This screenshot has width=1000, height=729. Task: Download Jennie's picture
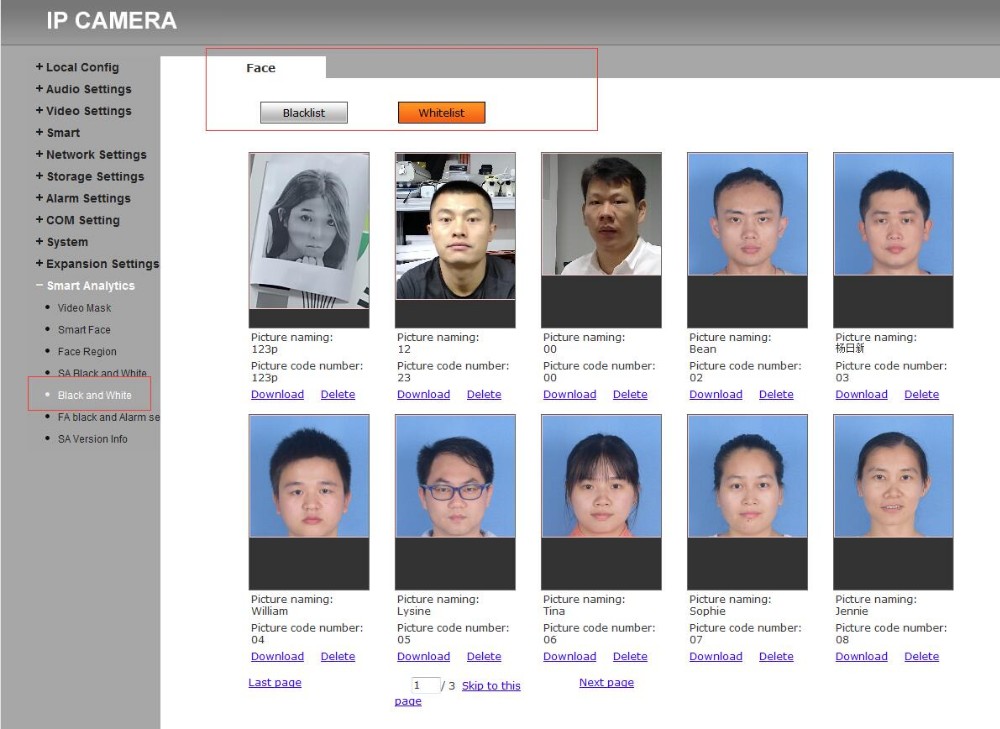pos(861,656)
